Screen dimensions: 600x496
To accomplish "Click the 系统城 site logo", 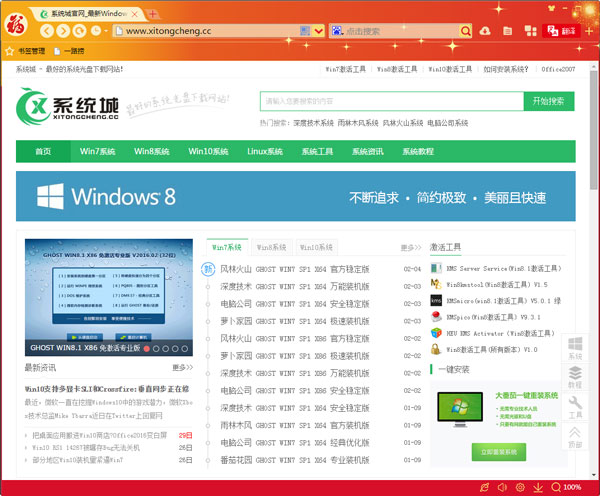I will [x=67, y=107].
